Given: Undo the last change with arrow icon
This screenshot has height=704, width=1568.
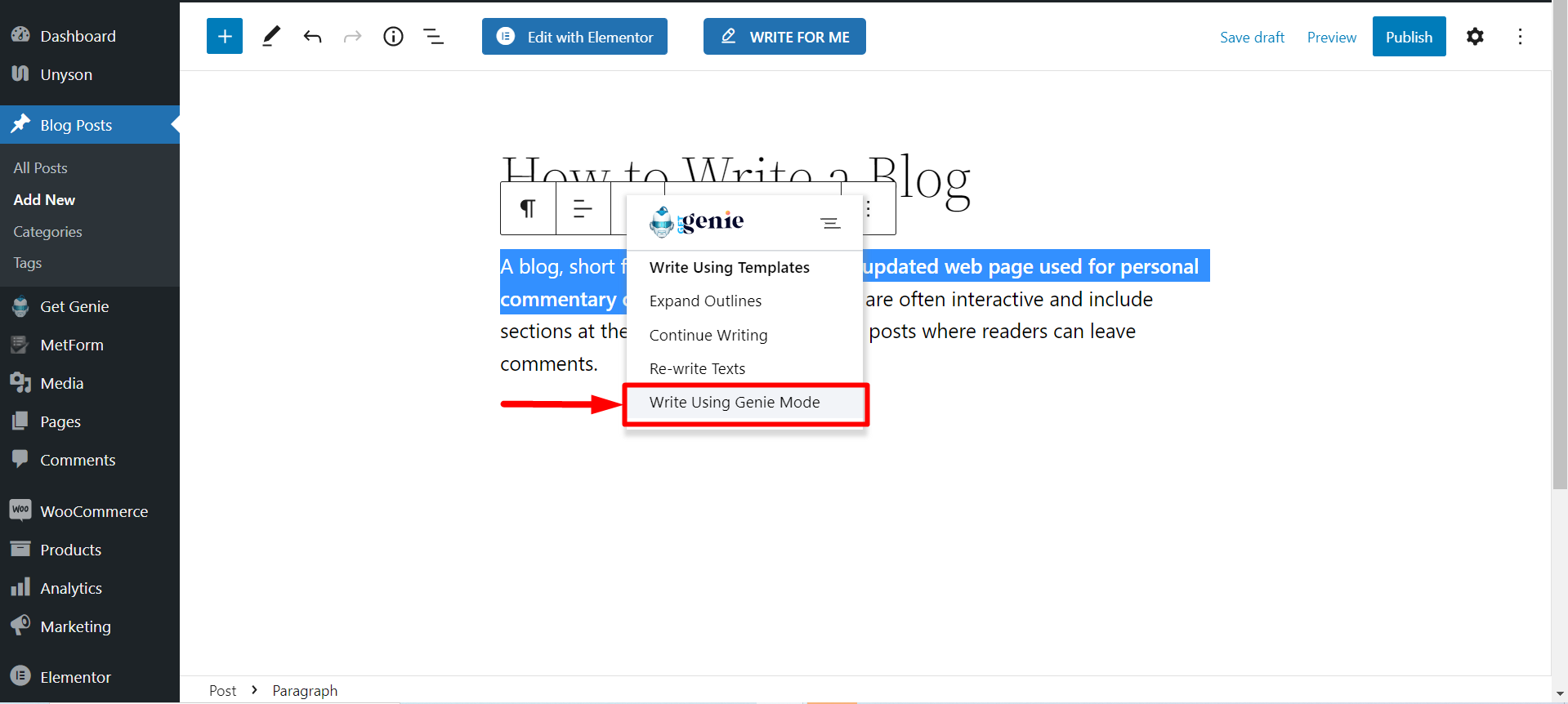Looking at the screenshot, I should click(x=312, y=37).
